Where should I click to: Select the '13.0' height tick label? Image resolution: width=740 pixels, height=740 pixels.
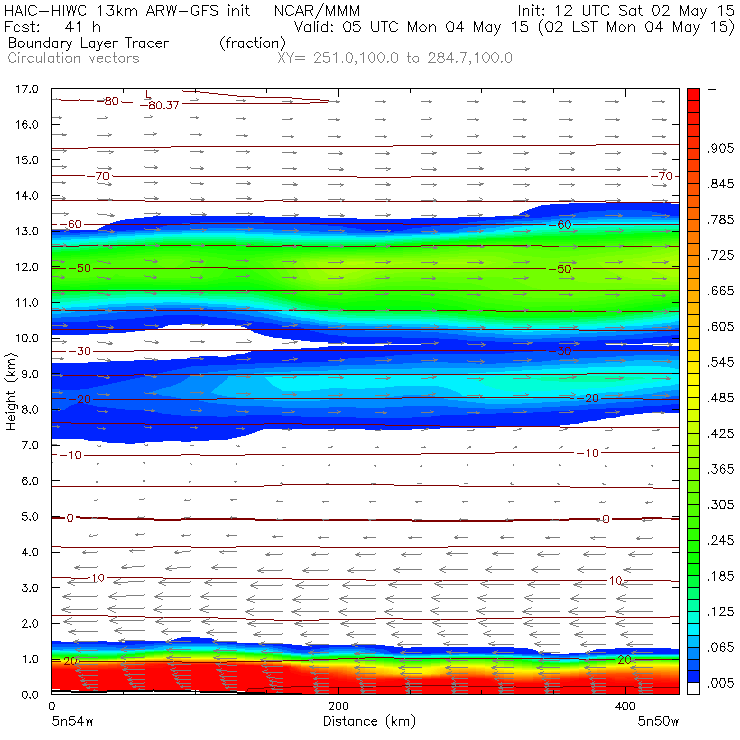(27, 231)
